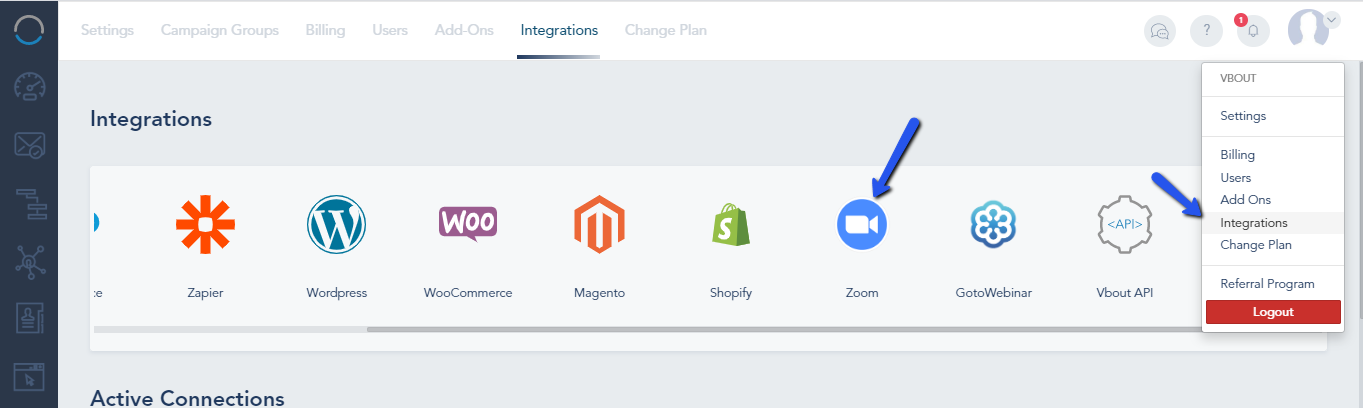Click the GotoWebinar label text
1363x408 pixels.
[993, 293]
